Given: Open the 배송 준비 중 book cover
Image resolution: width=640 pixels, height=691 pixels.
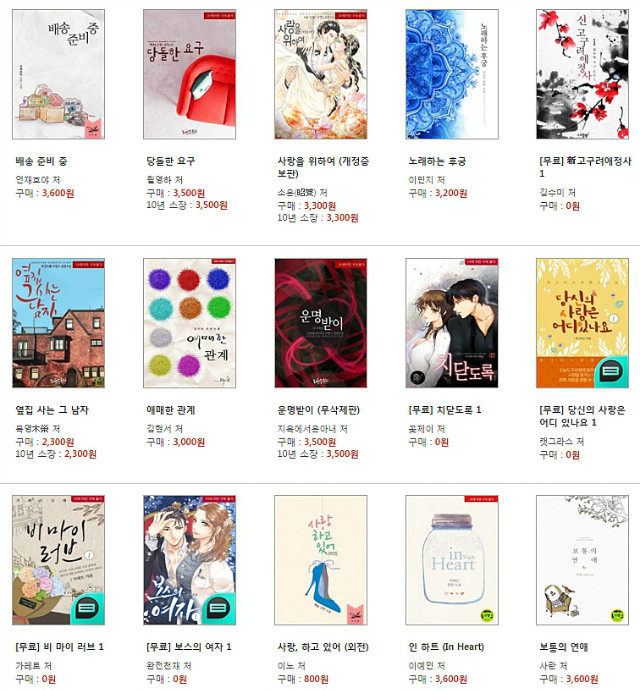Looking at the screenshot, I should click(58, 74).
